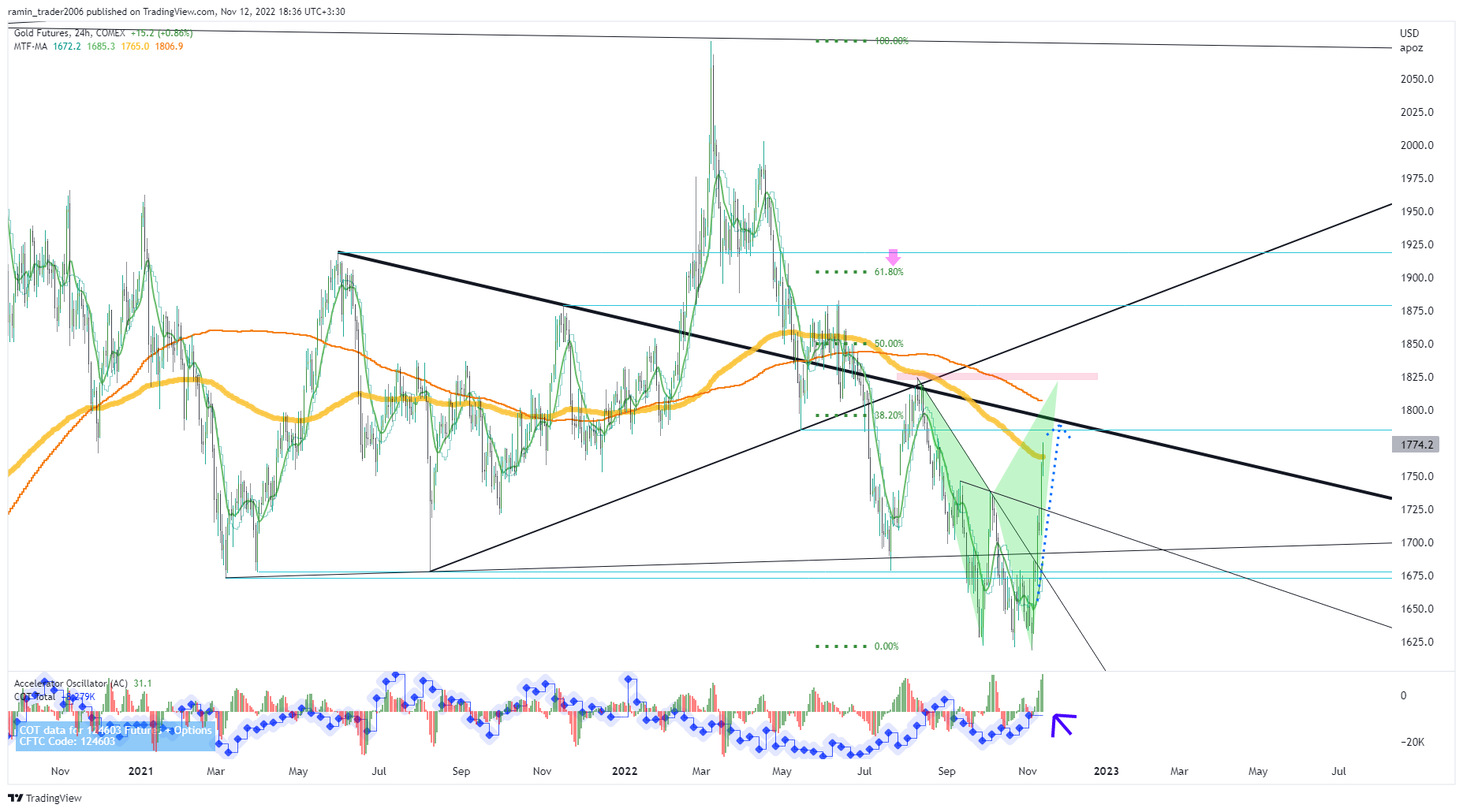Click the apoz unit label
Screen dimensions: 1463x812
click(x=1412, y=48)
